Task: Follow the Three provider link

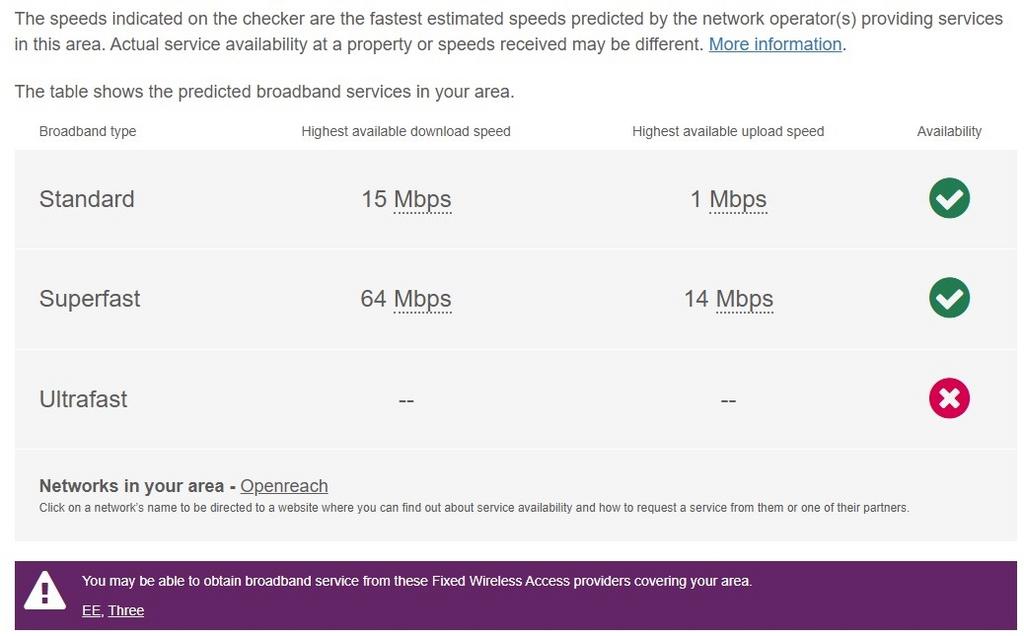Action: click(x=126, y=611)
